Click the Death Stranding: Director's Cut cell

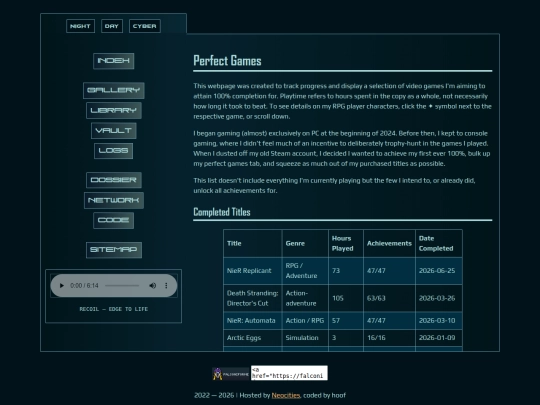coord(253,298)
